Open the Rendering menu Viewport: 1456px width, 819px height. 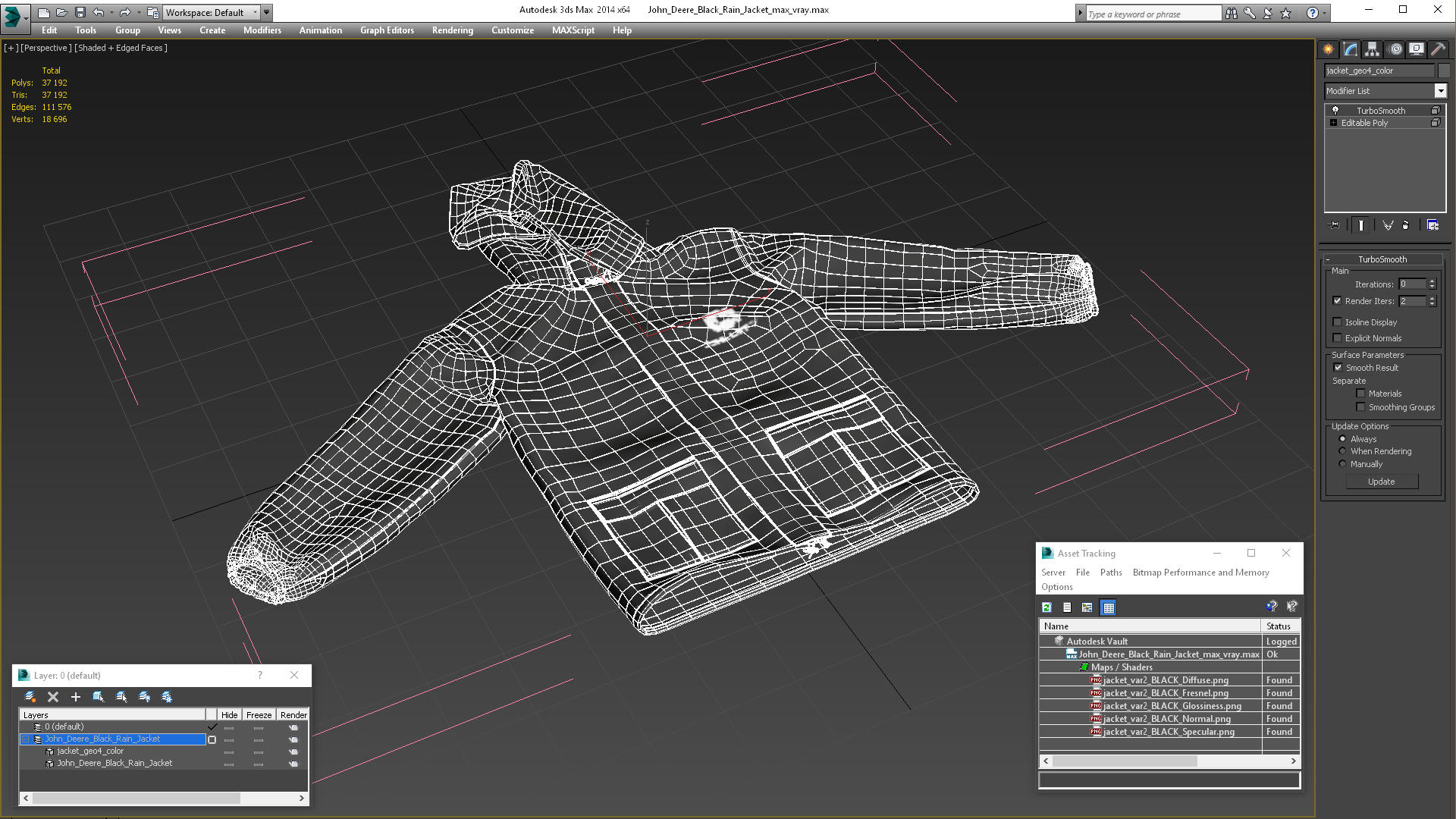pos(452,30)
